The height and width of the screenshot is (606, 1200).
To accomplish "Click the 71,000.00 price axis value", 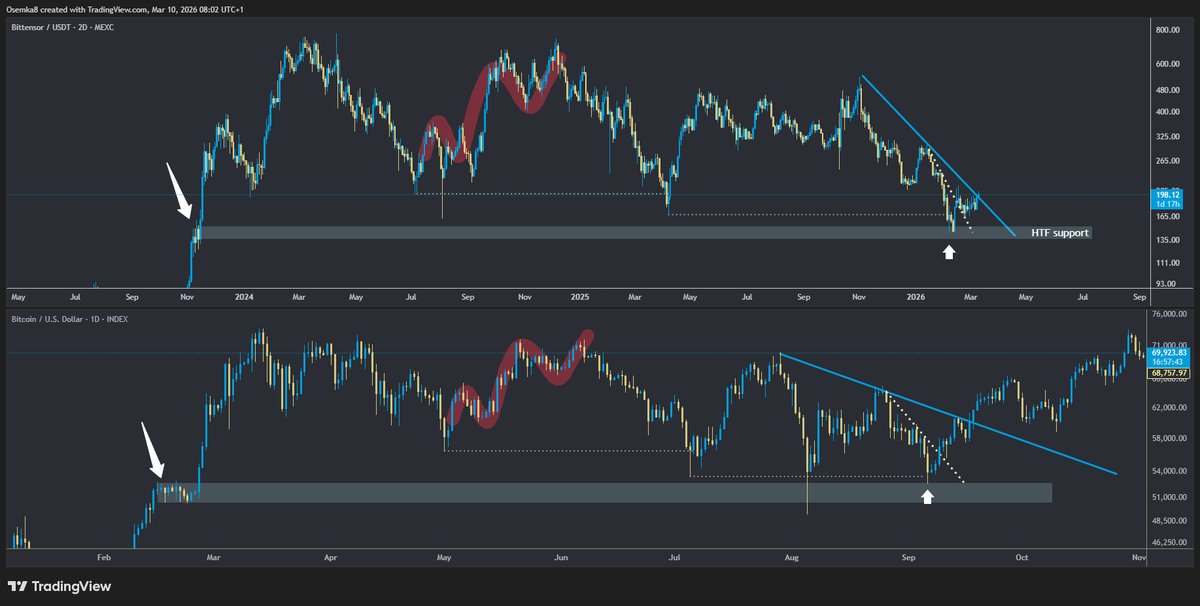I will tap(1168, 343).
